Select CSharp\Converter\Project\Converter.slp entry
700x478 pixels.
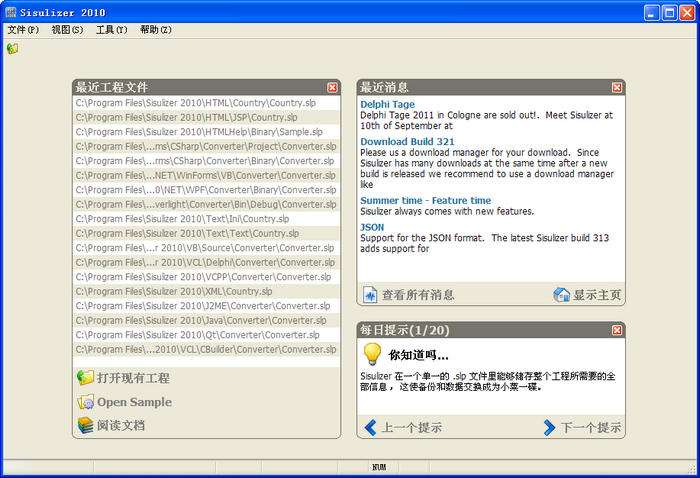(206, 146)
